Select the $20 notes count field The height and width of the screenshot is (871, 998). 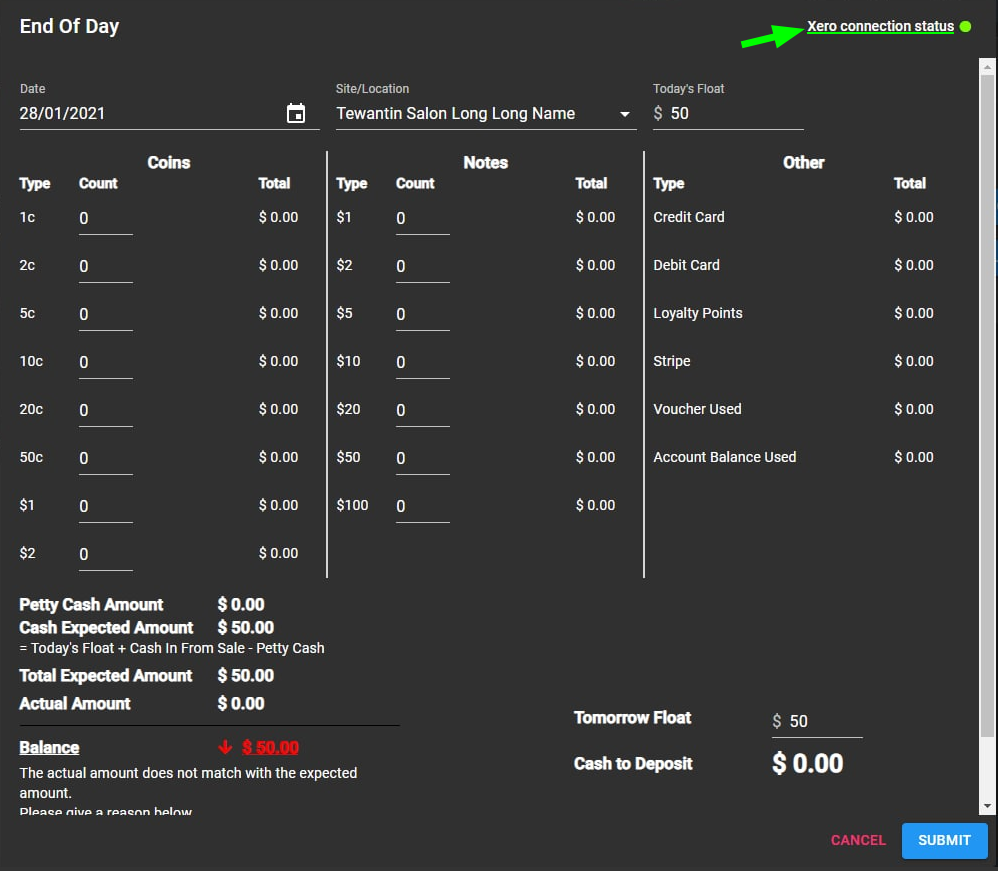tap(422, 411)
